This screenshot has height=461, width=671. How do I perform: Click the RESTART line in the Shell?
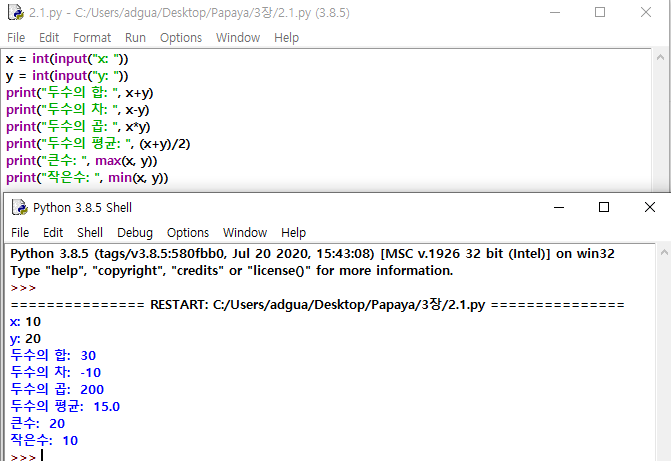pos(317,305)
